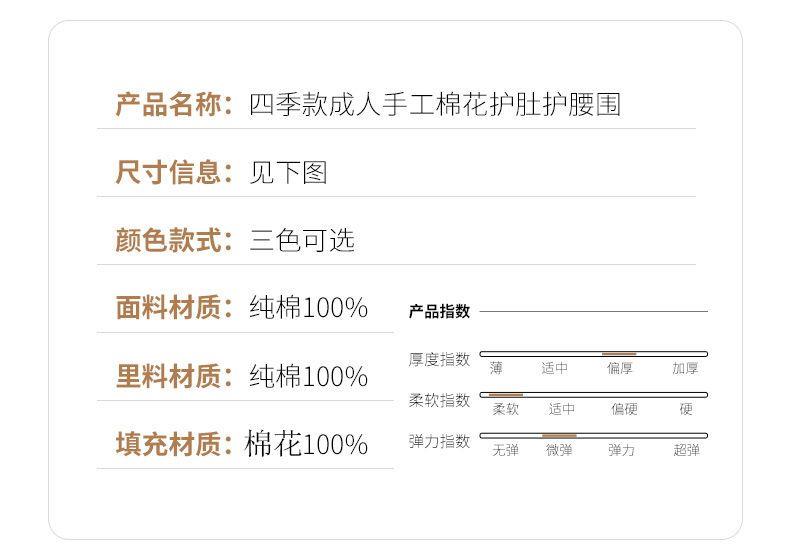Image resolution: width=790 pixels, height=550 pixels.
Task: Click the 柔软指数 slider highlighted segment
Action: (506, 395)
